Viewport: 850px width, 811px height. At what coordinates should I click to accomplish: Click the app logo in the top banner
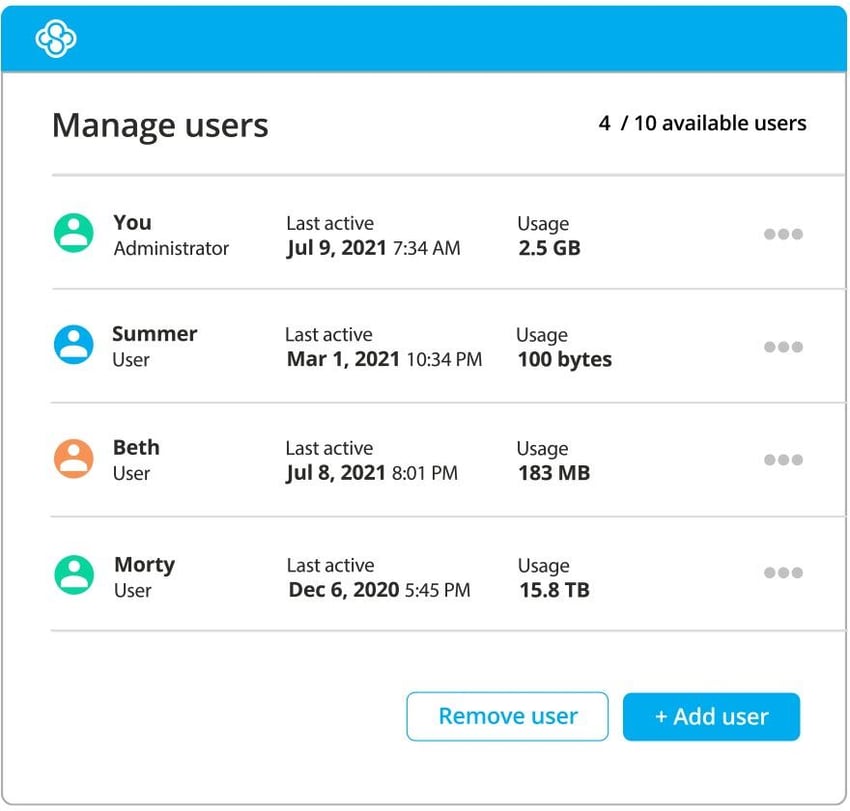[x=55, y=39]
